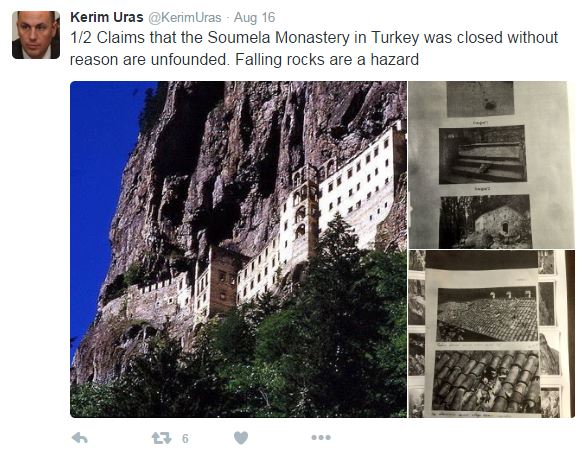Click the tweet text about Soumela Monastery claims
585x453 pixels.
point(314,49)
